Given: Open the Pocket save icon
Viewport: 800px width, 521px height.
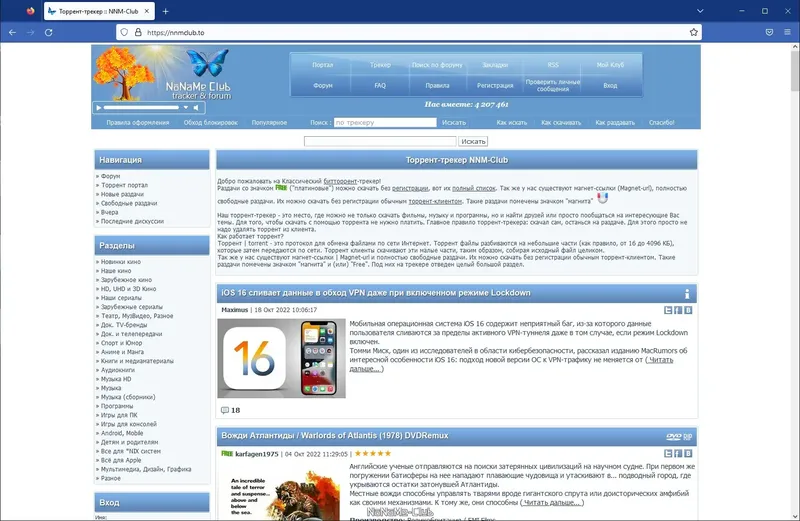Looking at the screenshot, I should click(x=769, y=32).
